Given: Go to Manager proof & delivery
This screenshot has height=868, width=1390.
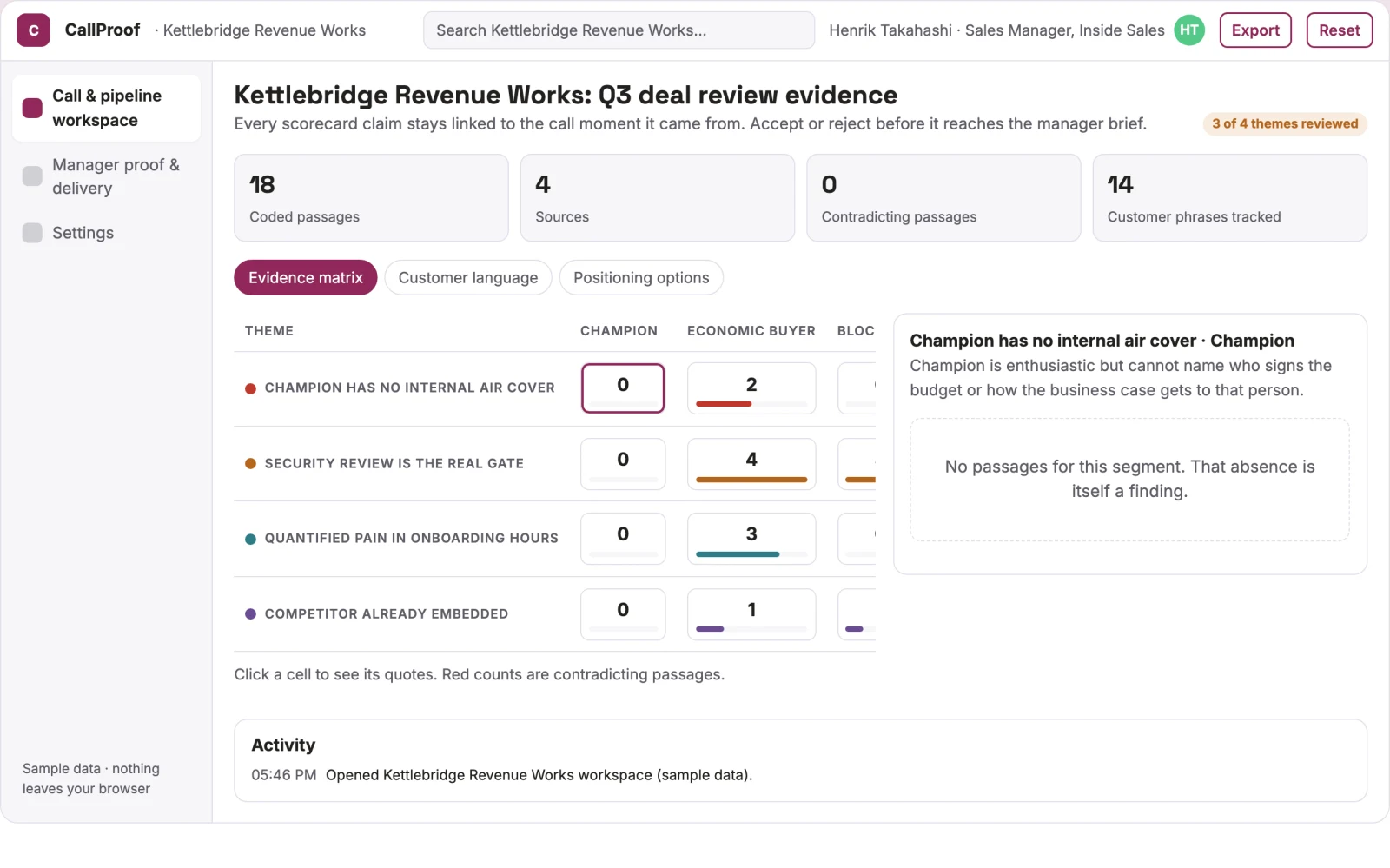Looking at the screenshot, I should [x=106, y=176].
